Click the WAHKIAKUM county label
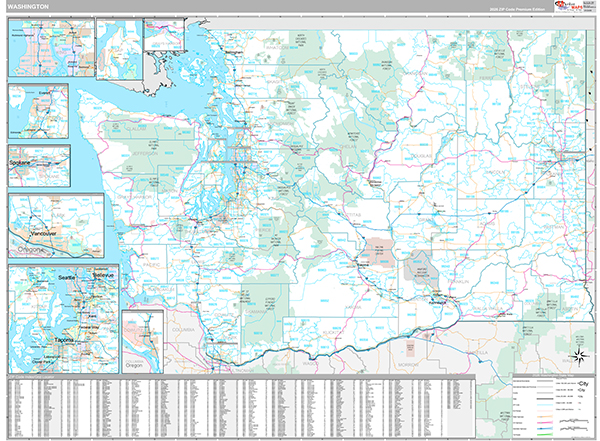This screenshot has height=441, width=600. point(161,290)
